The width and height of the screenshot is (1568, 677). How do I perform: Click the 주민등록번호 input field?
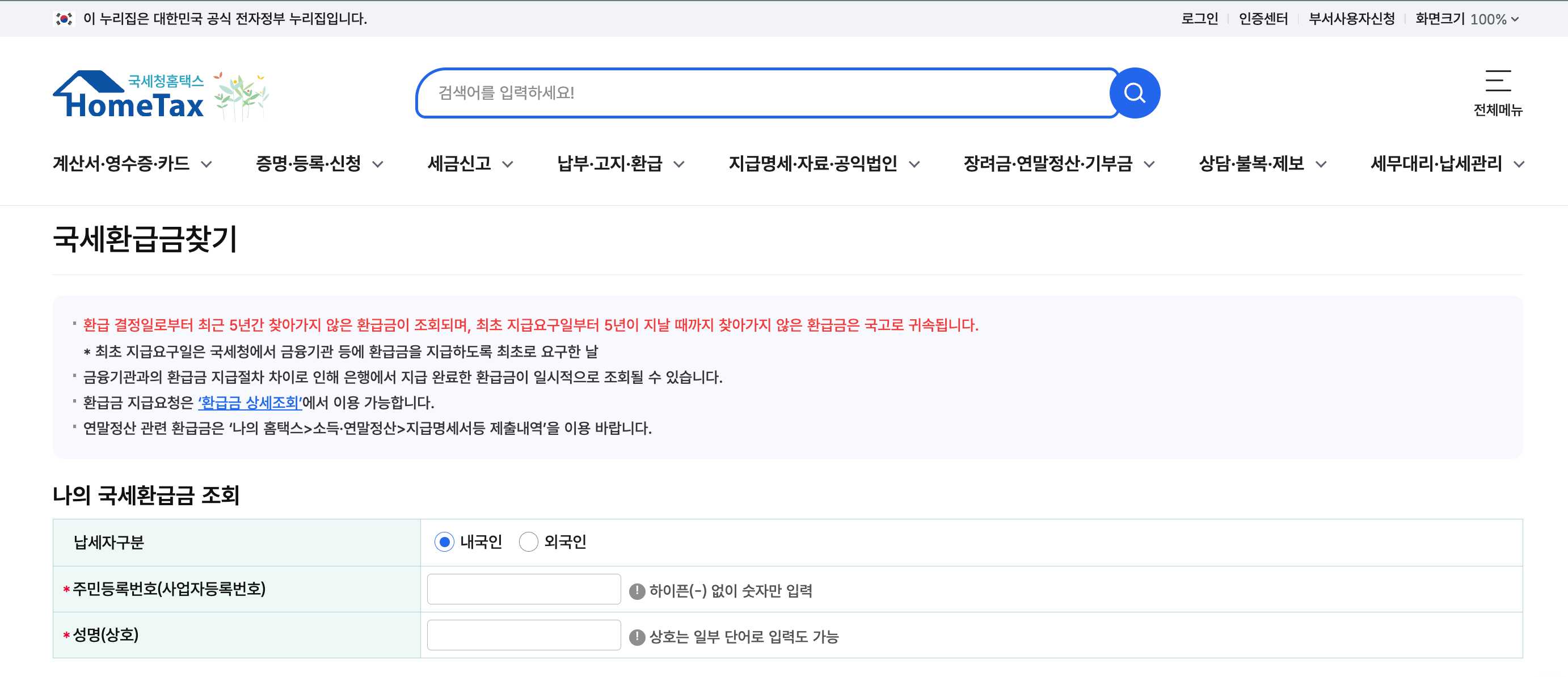524,590
